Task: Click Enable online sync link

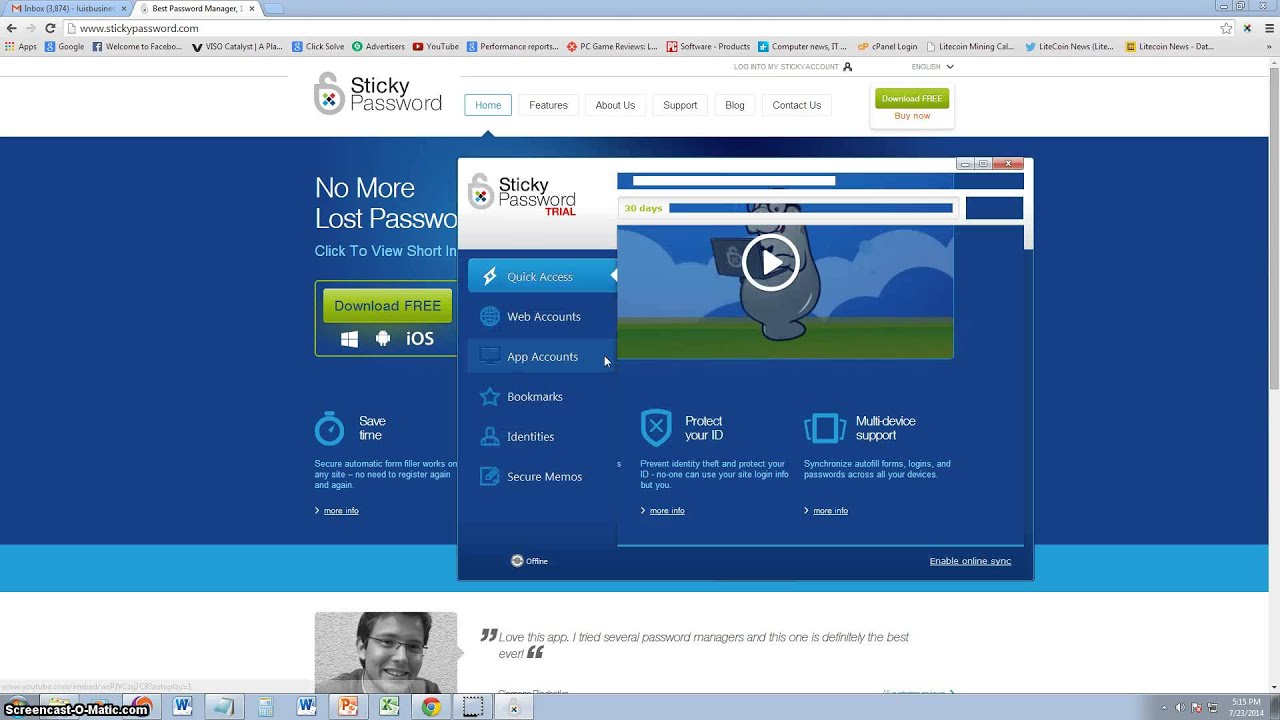Action: tap(970, 561)
